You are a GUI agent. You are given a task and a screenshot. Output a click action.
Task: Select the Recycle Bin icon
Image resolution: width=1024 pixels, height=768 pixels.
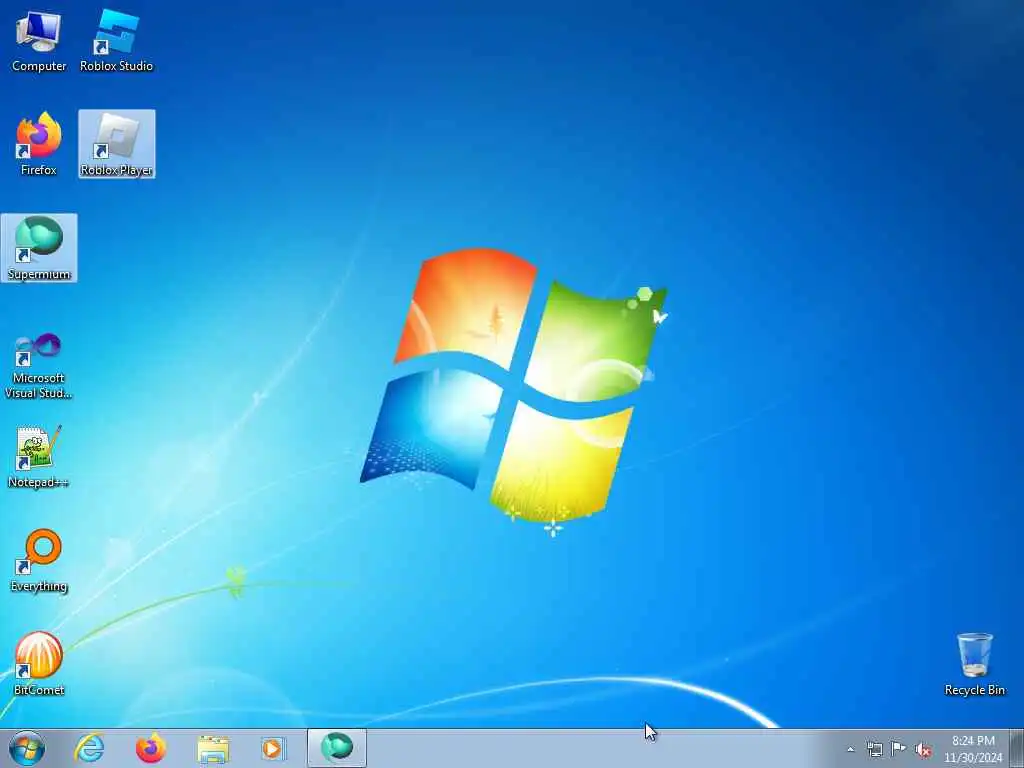coord(974,664)
